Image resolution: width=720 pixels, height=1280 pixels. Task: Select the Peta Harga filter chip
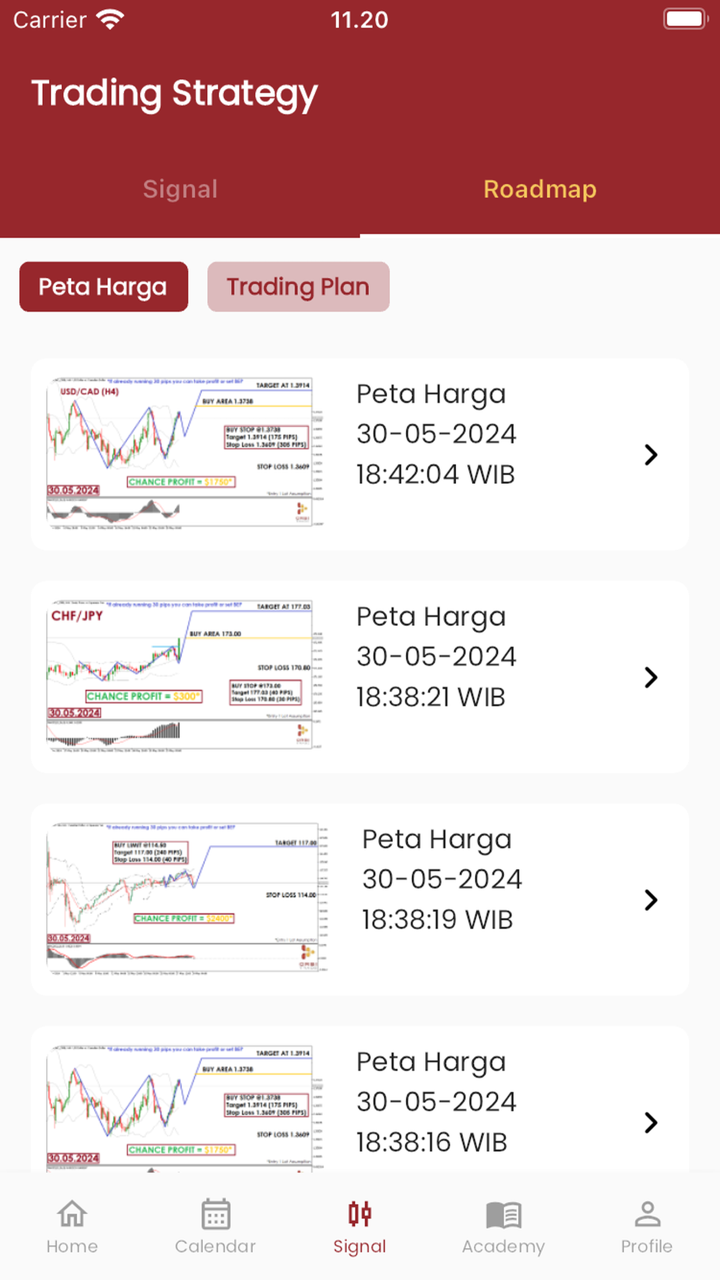coord(103,287)
